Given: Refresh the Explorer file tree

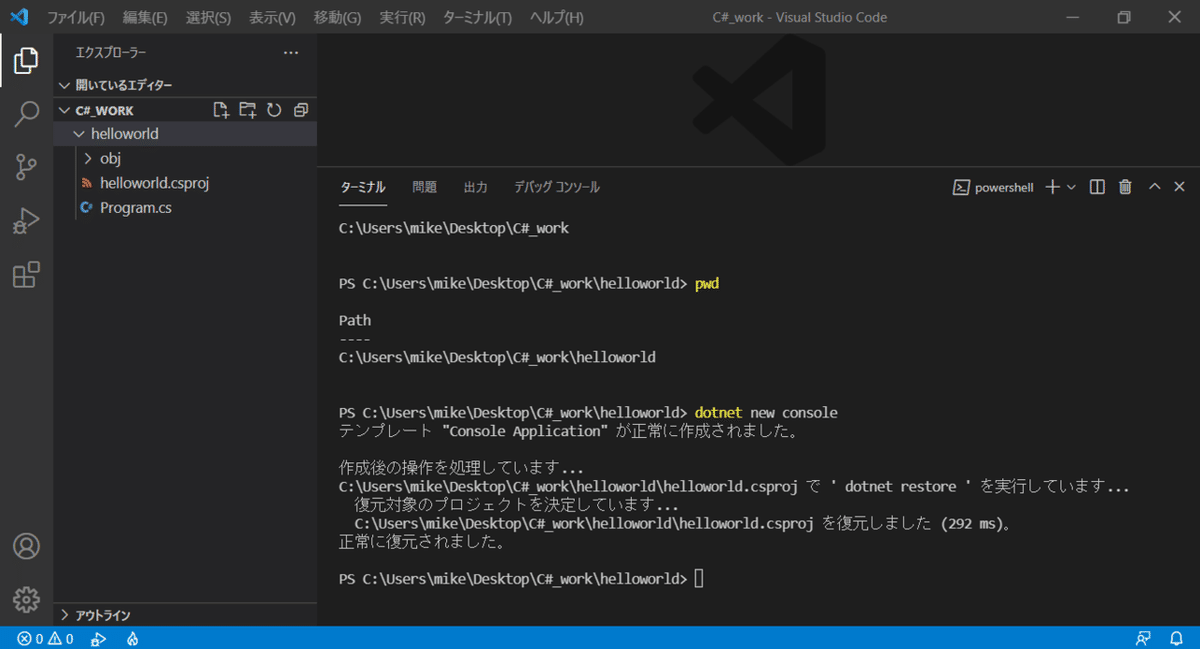Looking at the screenshot, I should pyautogui.click(x=274, y=110).
